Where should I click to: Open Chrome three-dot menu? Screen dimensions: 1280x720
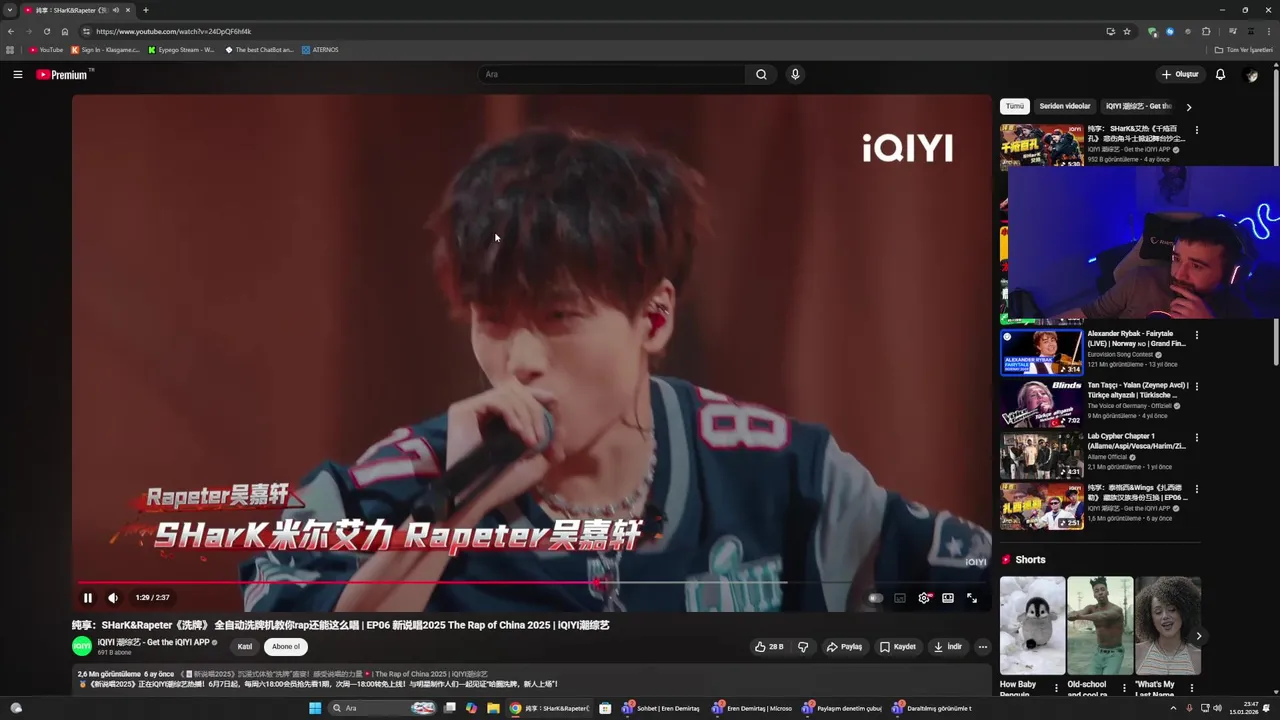tap(1269, 31)
